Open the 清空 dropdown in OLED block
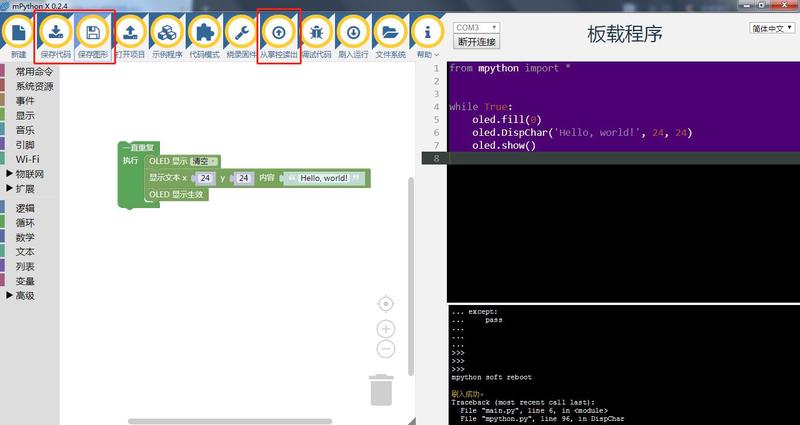The width and height of the screenshot is (800, 425). click(204, 161)
